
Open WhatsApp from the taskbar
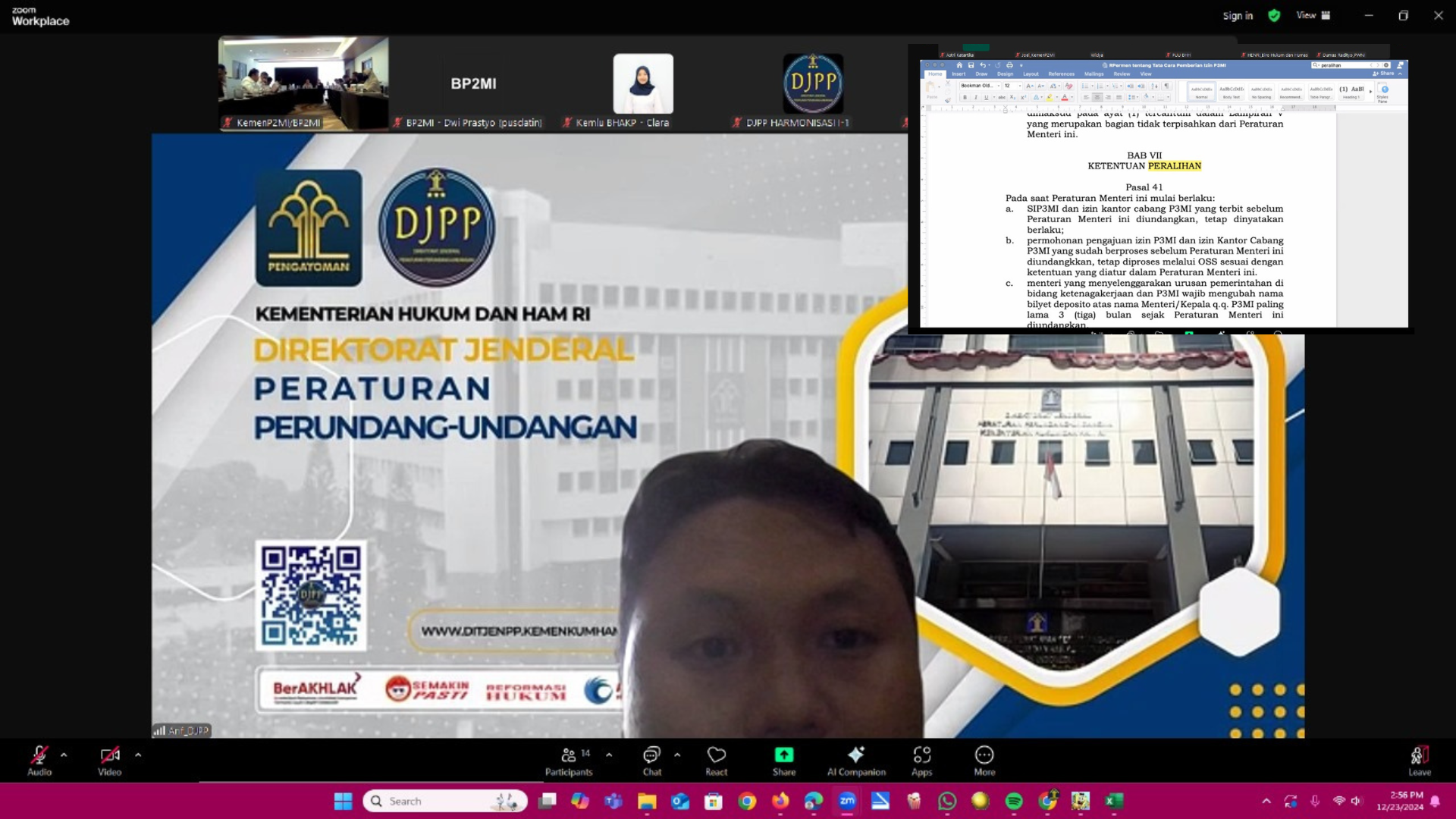(x=947, y=801)
